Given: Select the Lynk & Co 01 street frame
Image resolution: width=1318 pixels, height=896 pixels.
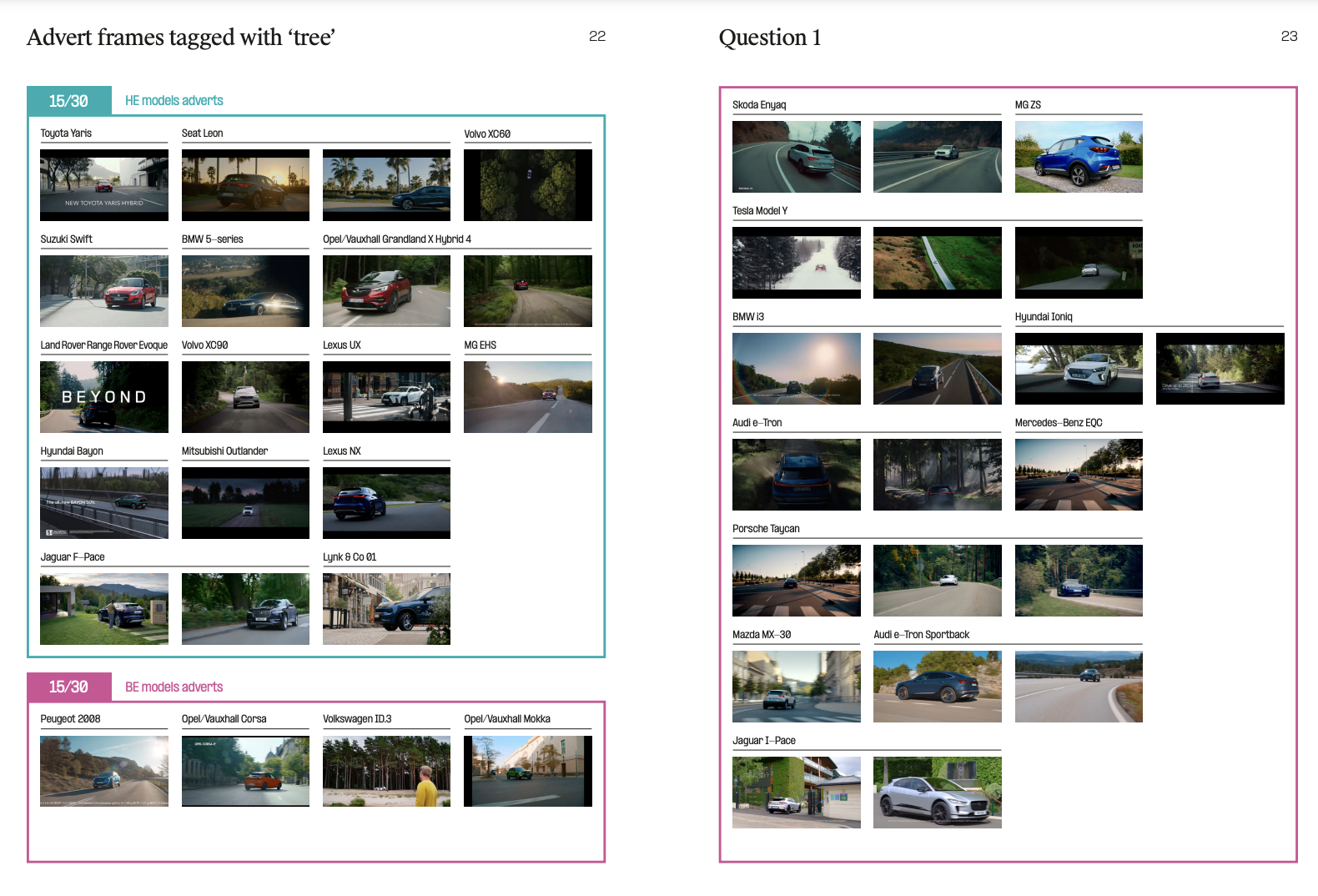Looking at the screenshot, I should (x=386, y=609).
